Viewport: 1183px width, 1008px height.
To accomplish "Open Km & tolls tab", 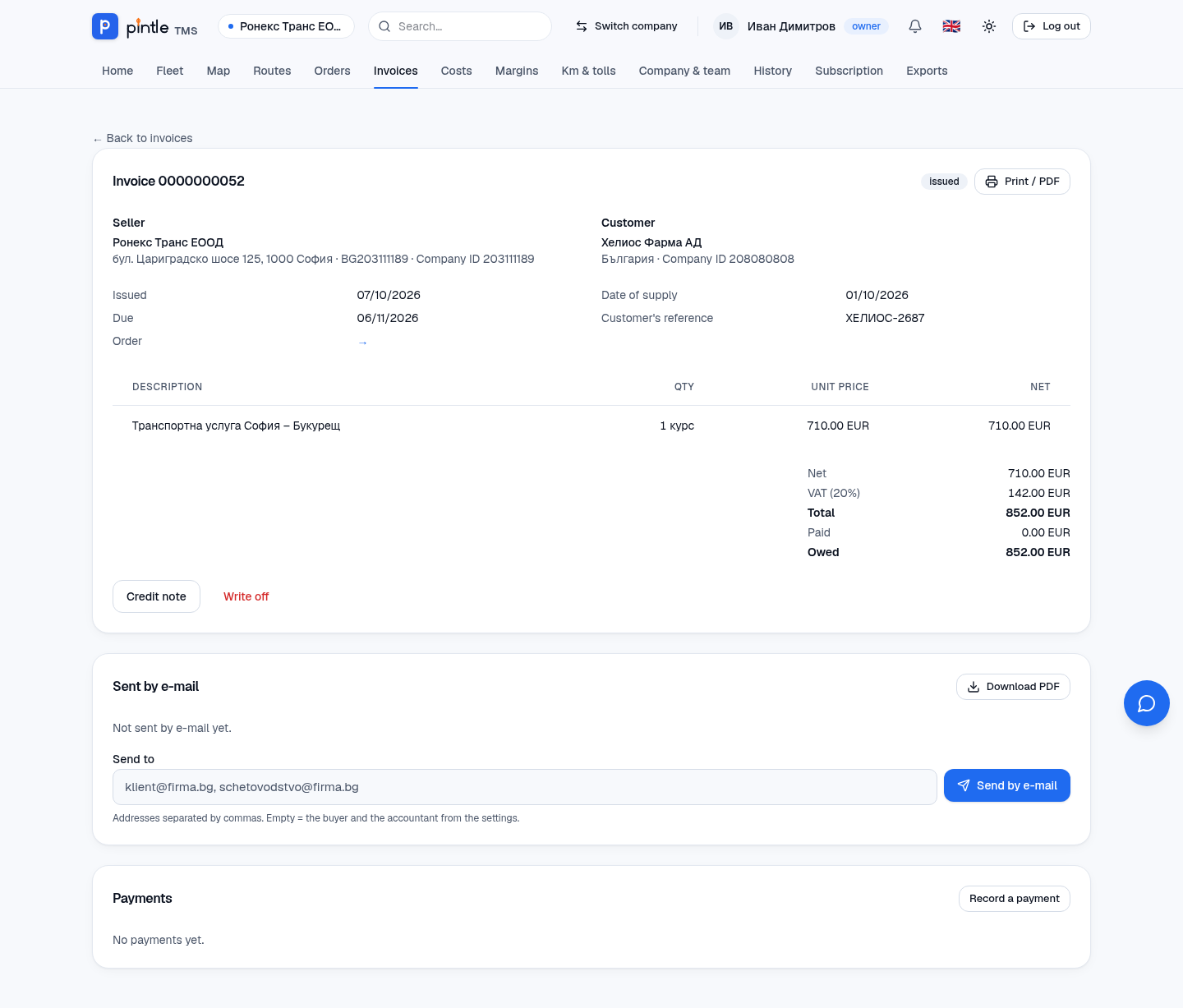I will coord(589,71).
